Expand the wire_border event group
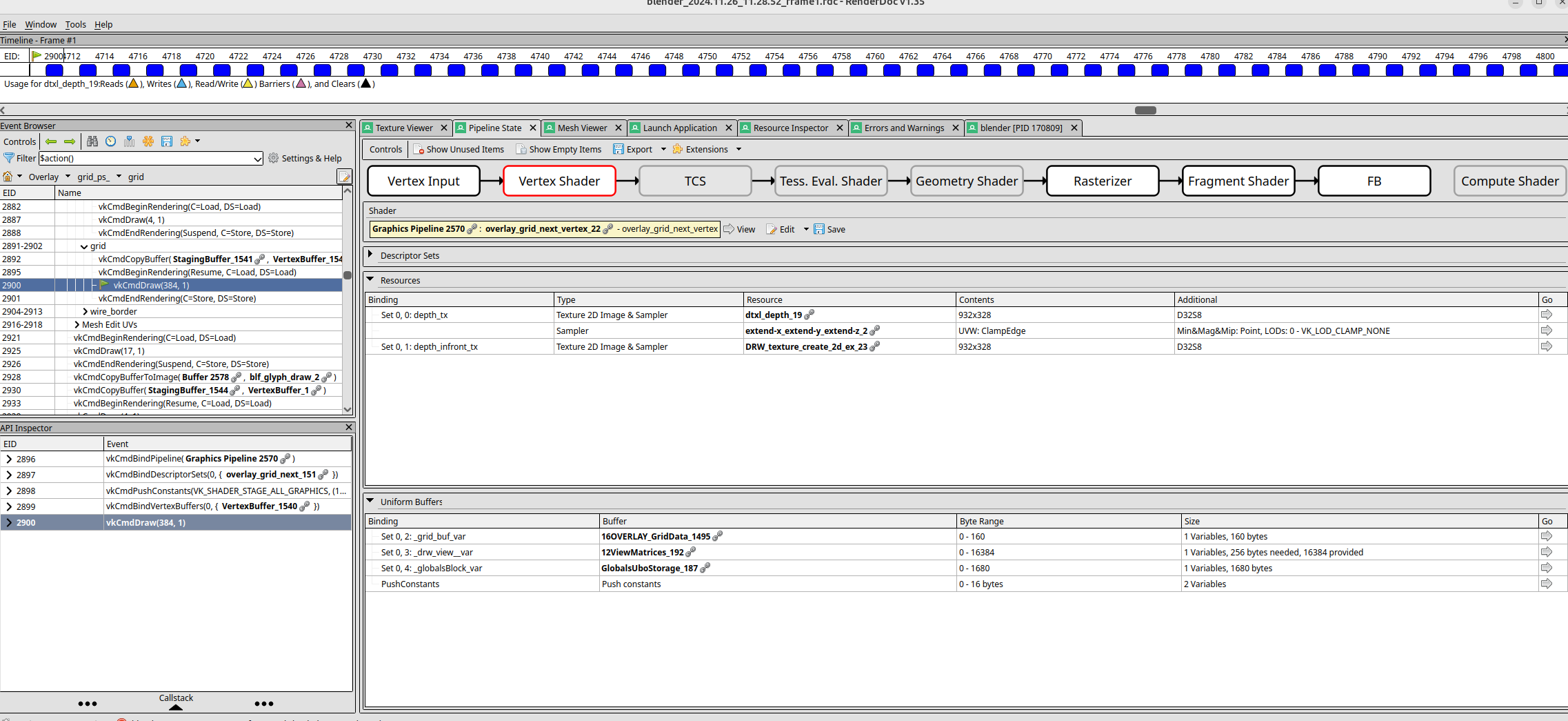This screenshot has width=1568, height=721. [86, 312]
